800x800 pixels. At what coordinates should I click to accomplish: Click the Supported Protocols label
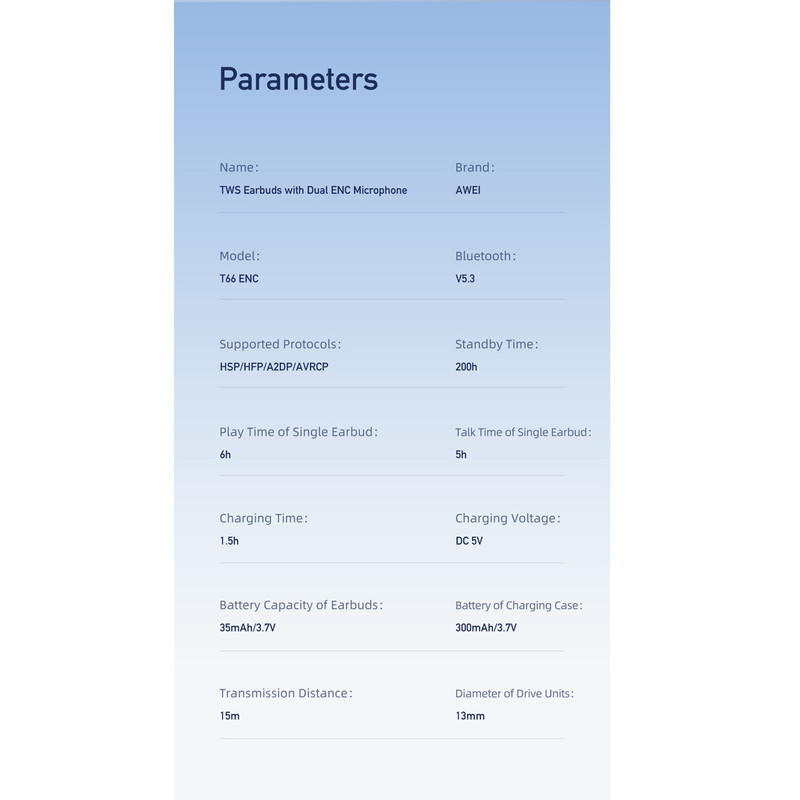coord(280,344)
